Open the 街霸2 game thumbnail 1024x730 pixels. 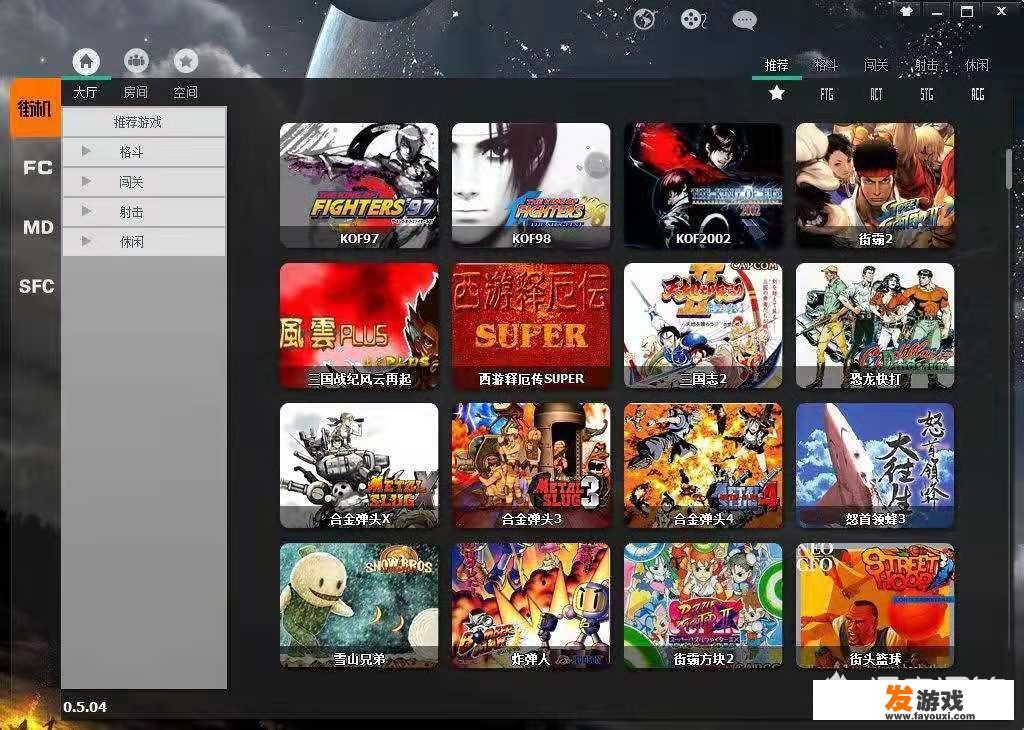875,185
